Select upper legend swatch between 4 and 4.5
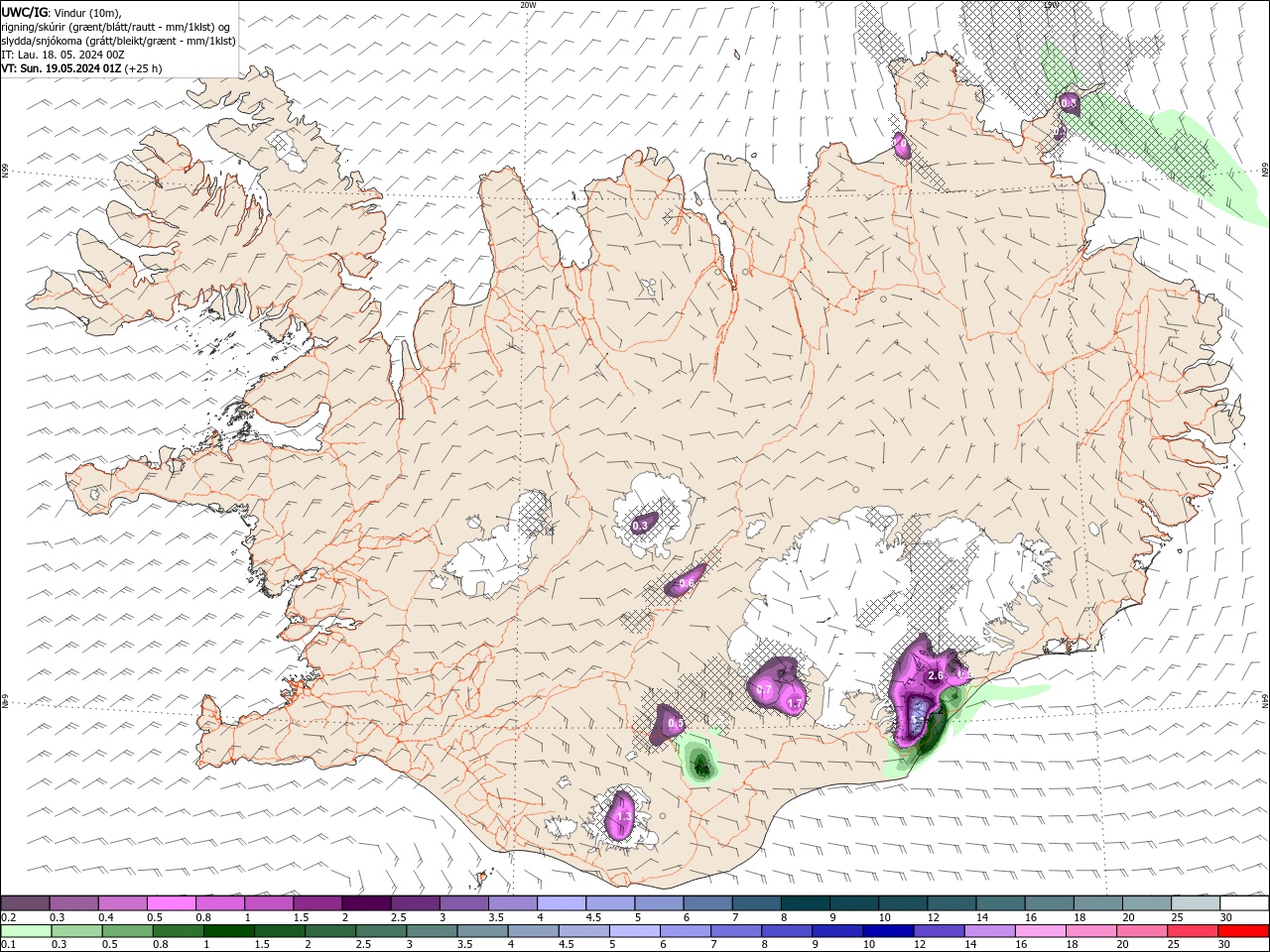The image size is (1270, 952). click(x=561, y=903)
